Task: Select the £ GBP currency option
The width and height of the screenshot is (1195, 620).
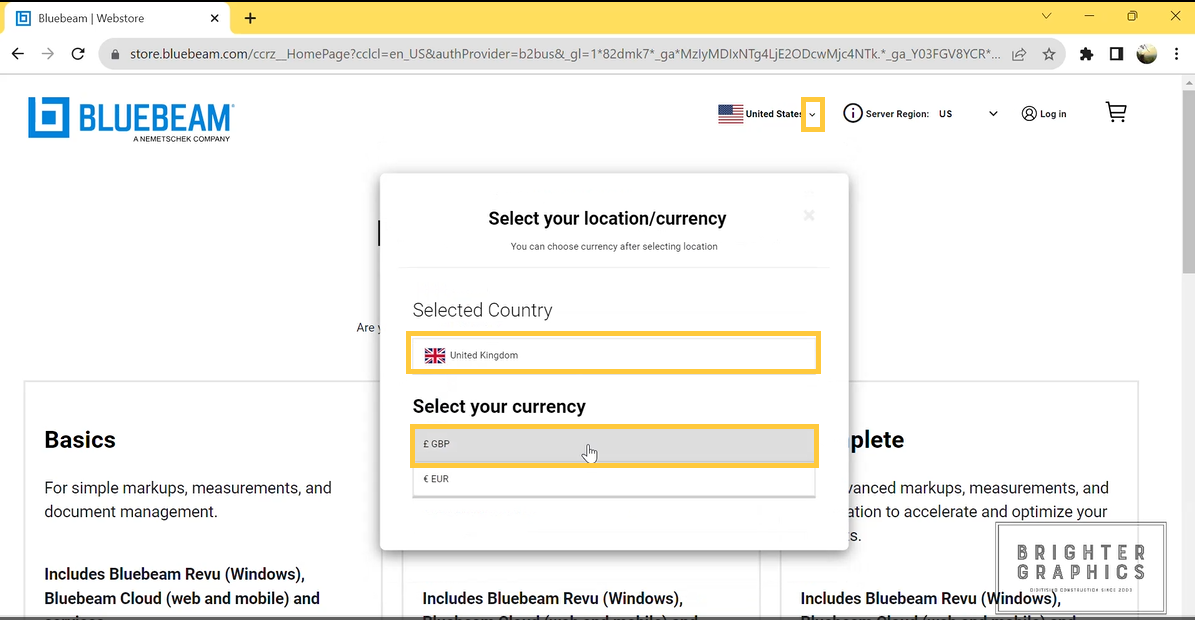Action: point(613,444)
